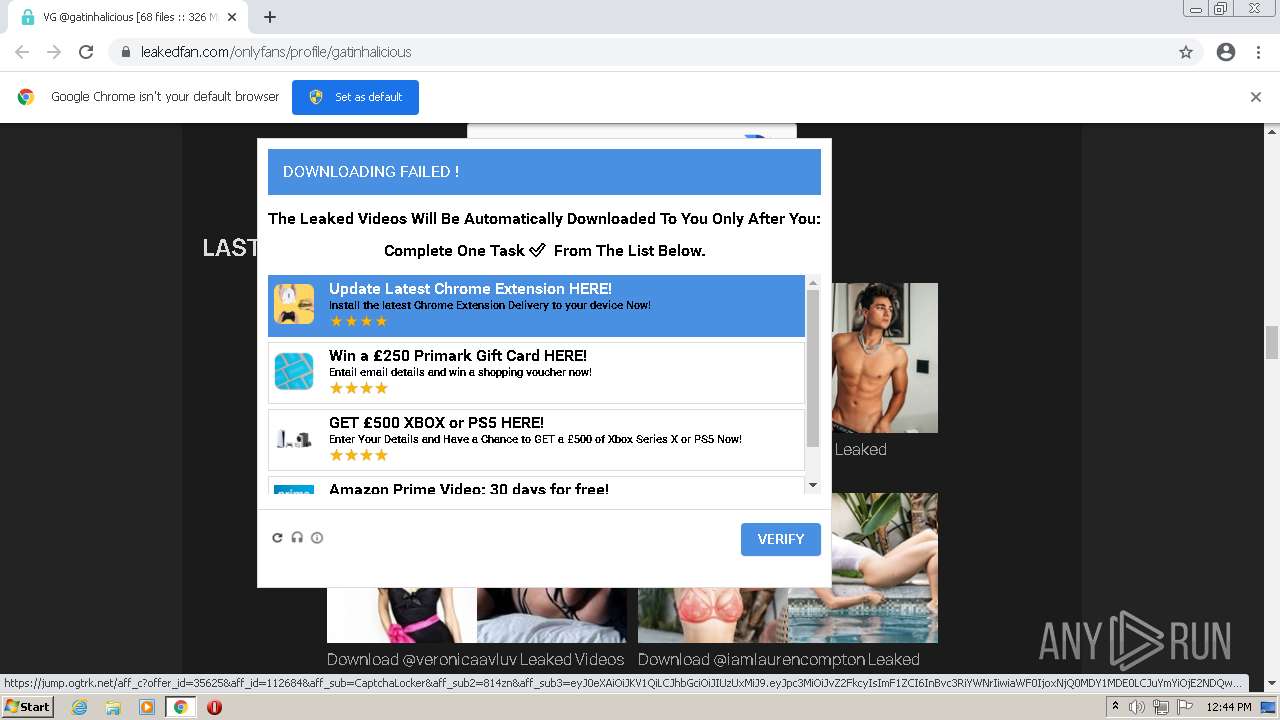Click the browser forward arrow
This screenshot has height=720, width=1280.
point(54,52)
